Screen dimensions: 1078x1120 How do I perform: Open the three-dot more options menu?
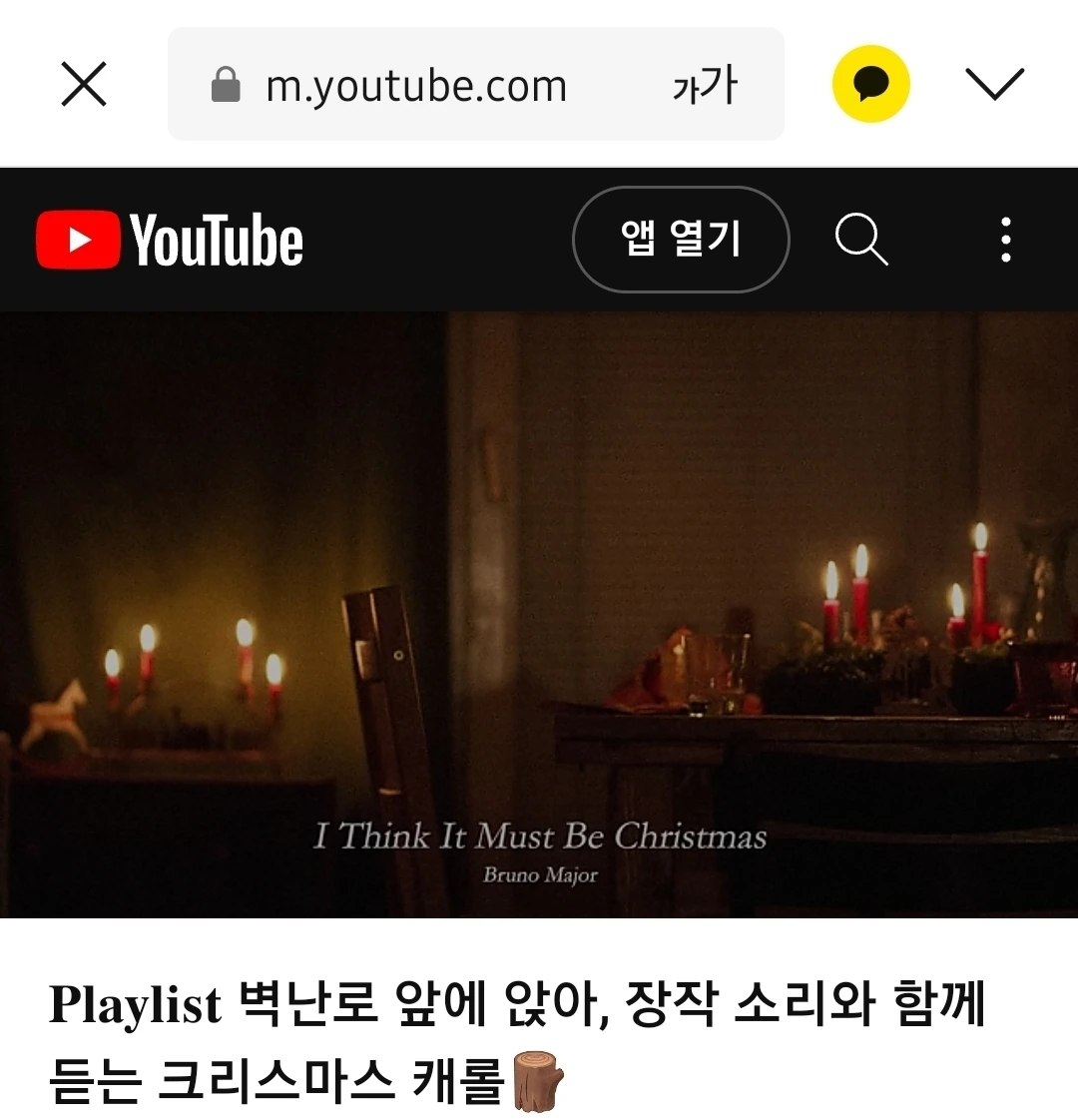(1006, 240)
